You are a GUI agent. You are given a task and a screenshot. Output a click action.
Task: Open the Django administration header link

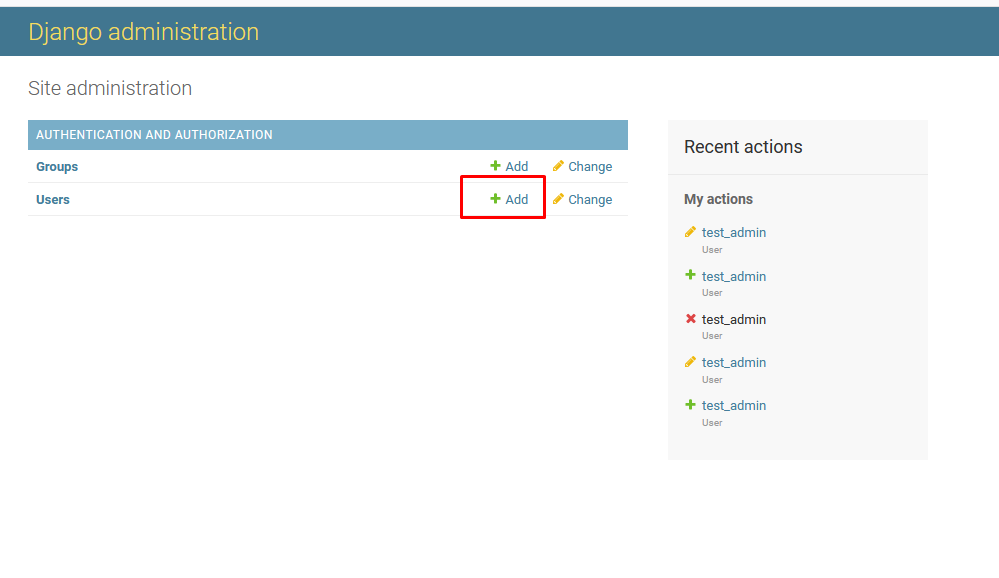(x=143, y=32)
